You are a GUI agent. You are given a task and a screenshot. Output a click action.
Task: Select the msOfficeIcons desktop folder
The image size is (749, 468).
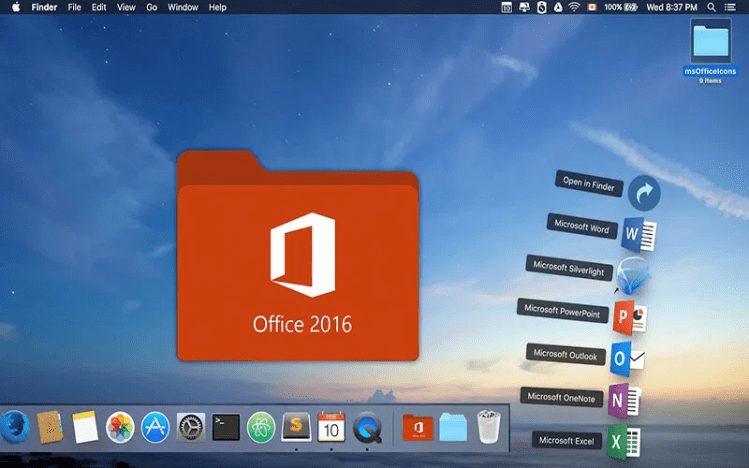(711, 43)
